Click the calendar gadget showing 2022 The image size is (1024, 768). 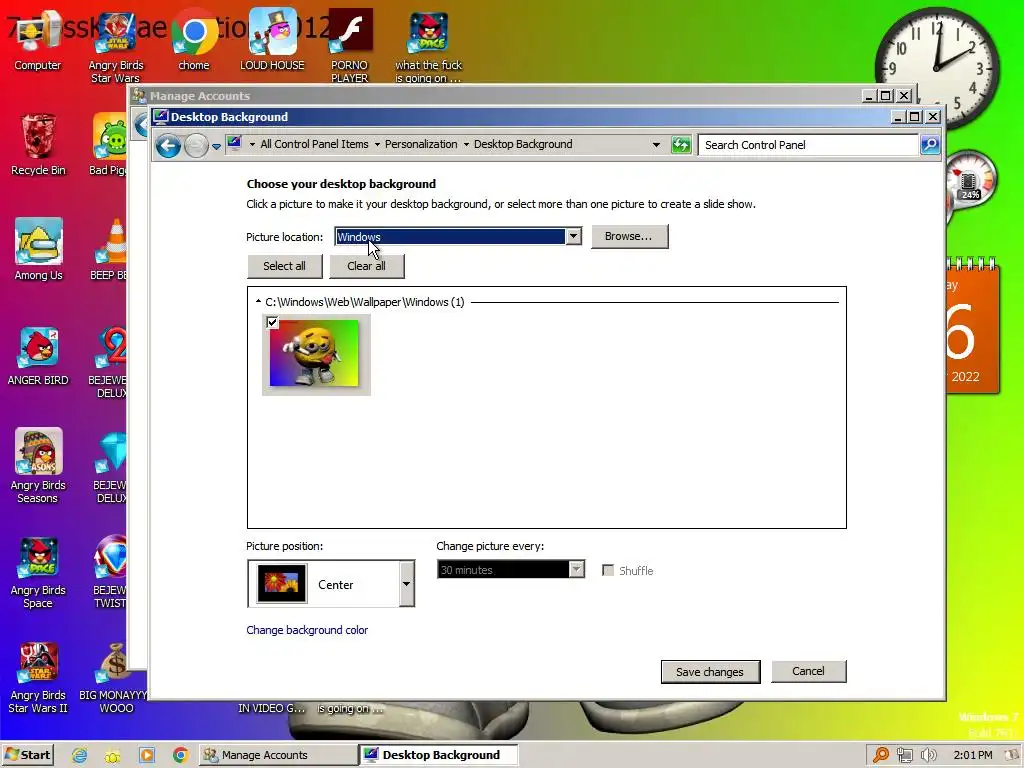(972, 325)
